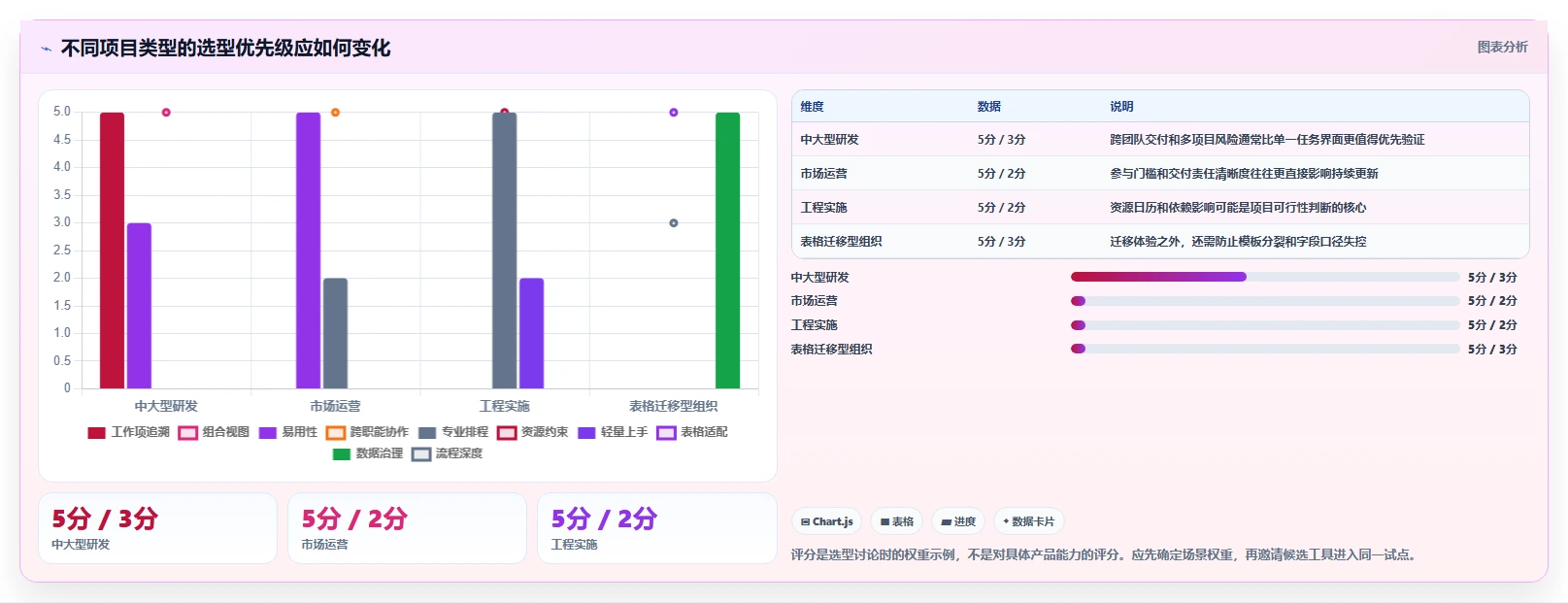Toggle the 流程深度 legend entry
This screenshot has height=603, width=1568.
pos(447,453)
